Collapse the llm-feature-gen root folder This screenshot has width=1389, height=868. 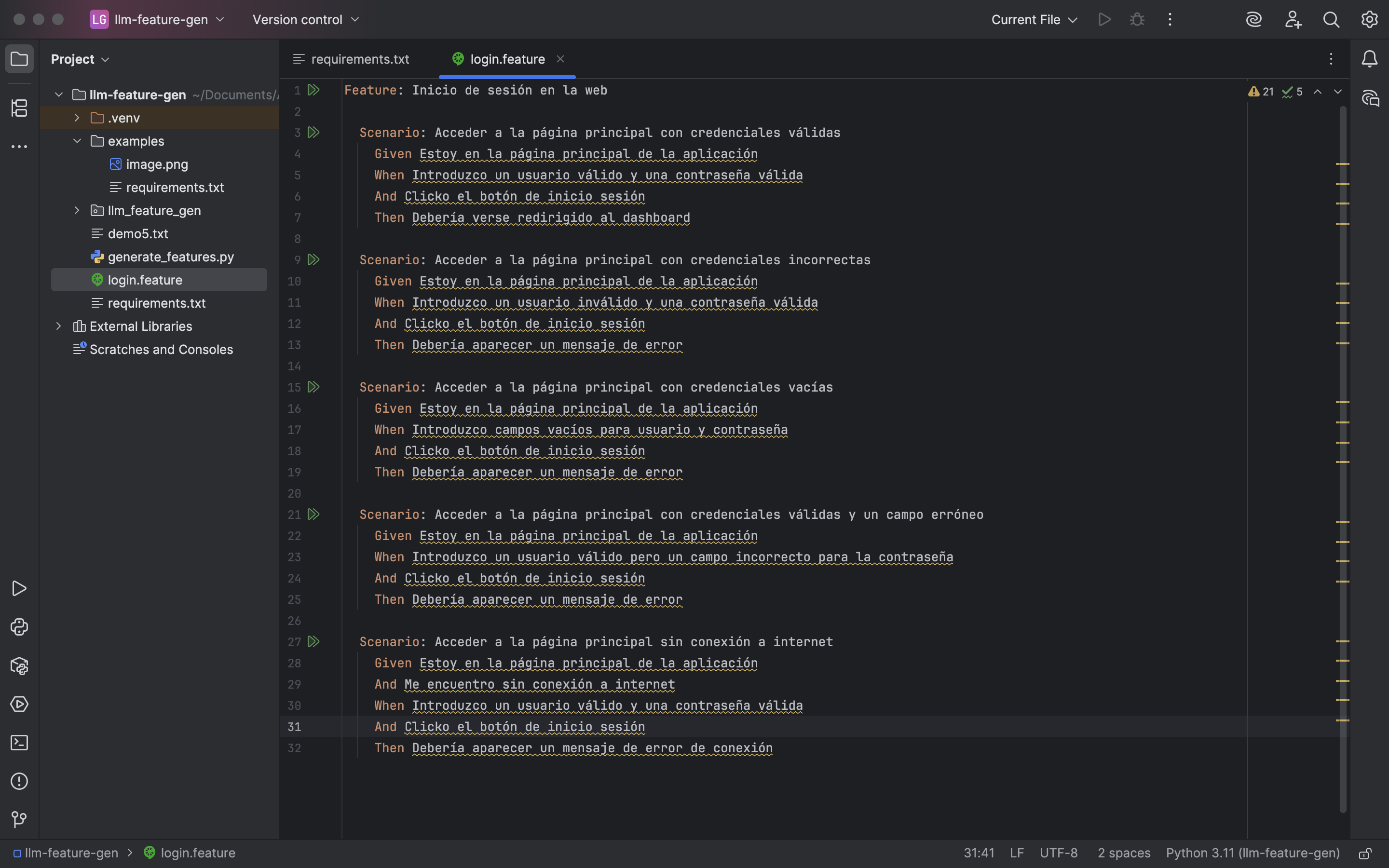coord(58,95)
